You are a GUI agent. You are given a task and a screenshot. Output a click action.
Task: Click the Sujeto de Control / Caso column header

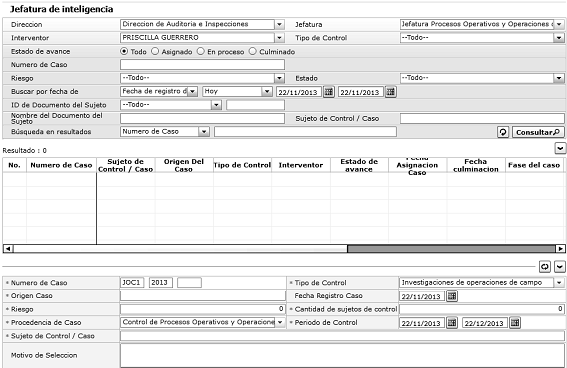pos(125,165)
